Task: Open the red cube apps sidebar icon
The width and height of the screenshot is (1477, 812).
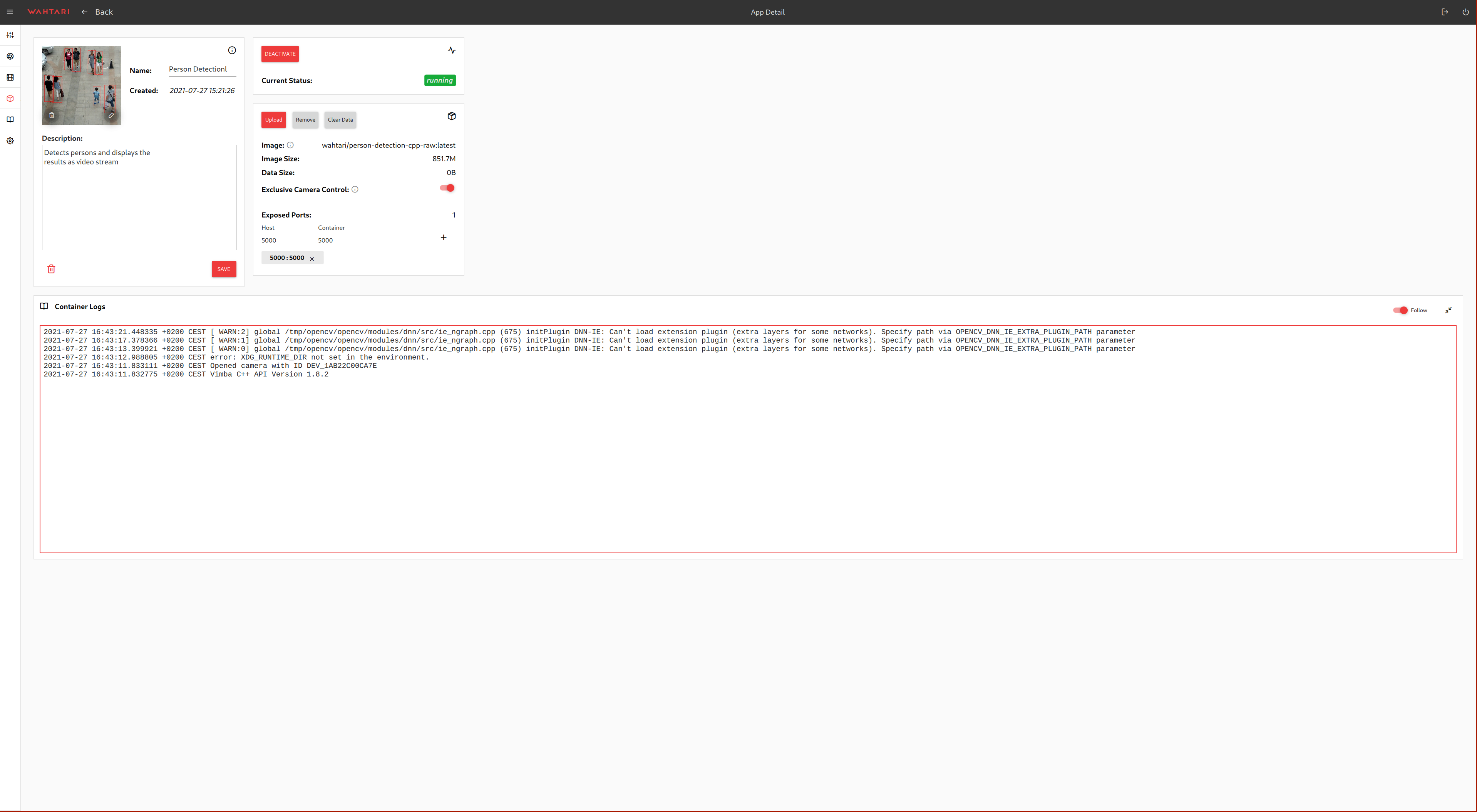Action: [10, 99]
